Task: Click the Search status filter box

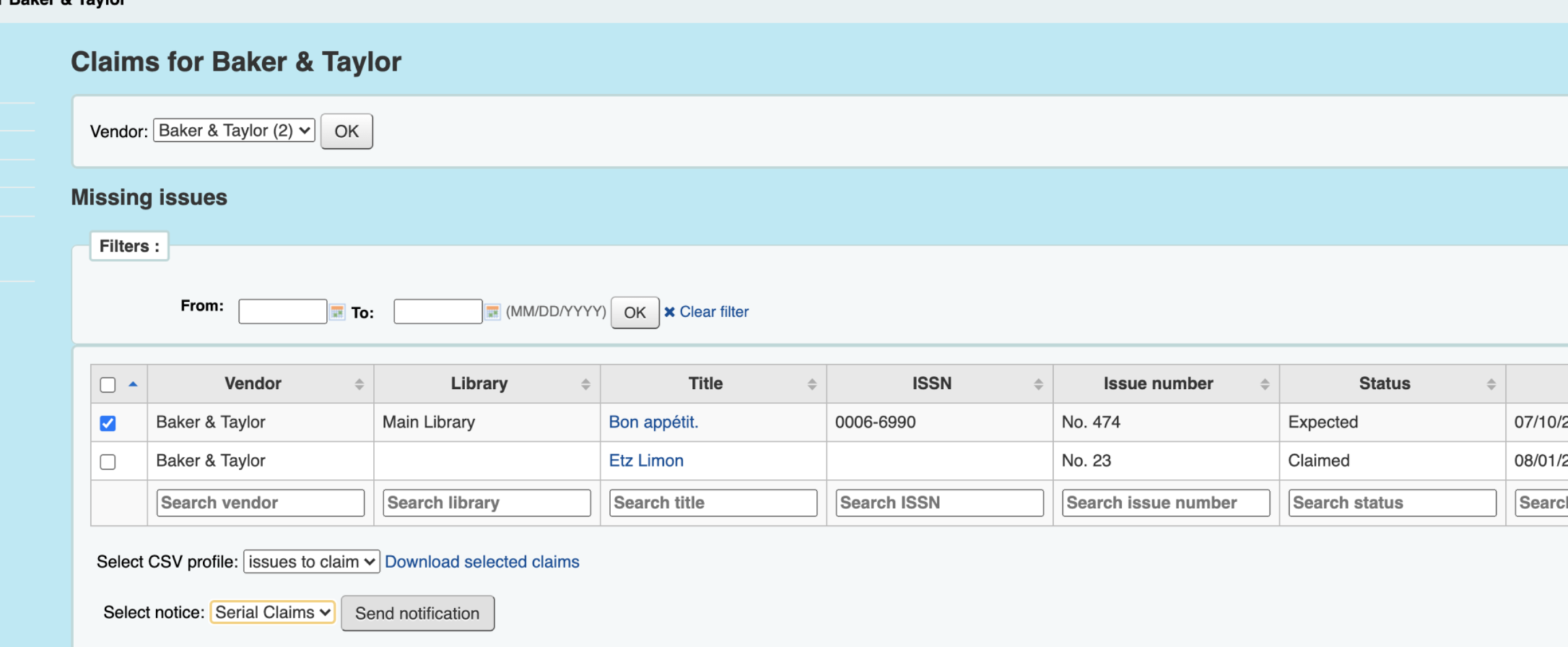Action: (x=1392, y=503)
